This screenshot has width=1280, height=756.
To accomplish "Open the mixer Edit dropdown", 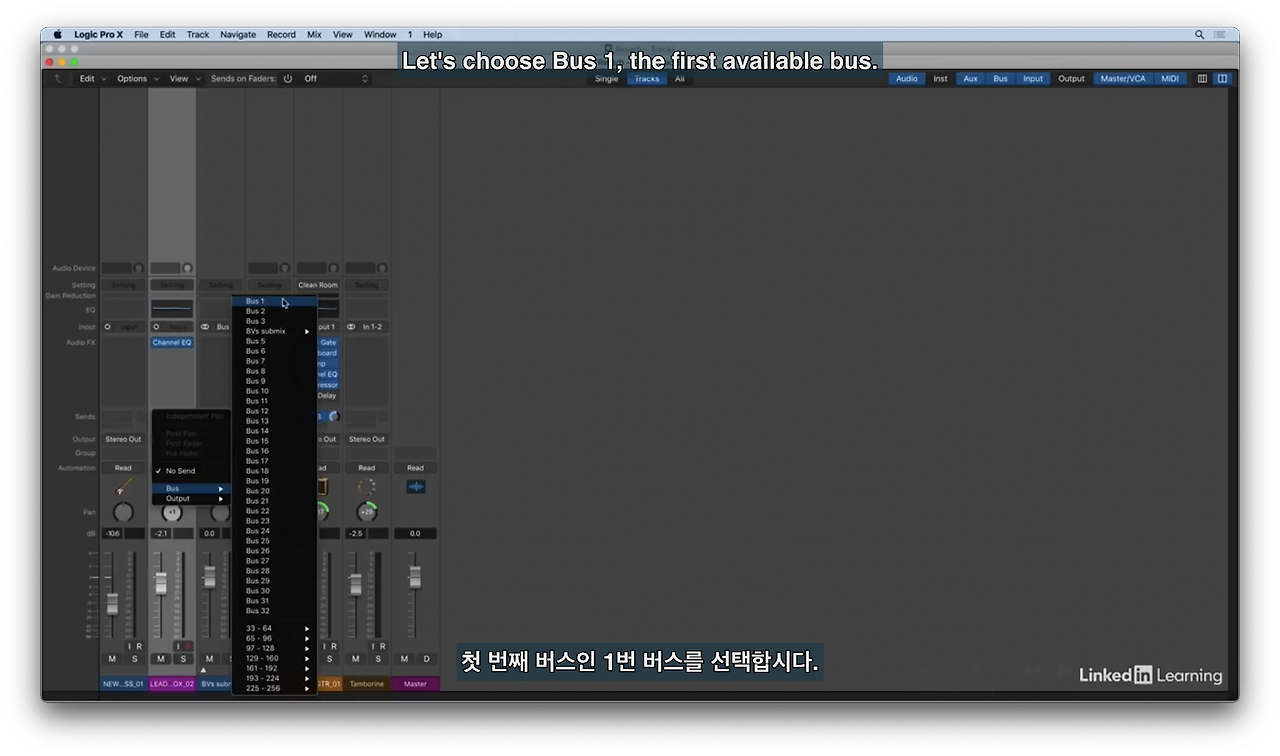I will point(92,78).
